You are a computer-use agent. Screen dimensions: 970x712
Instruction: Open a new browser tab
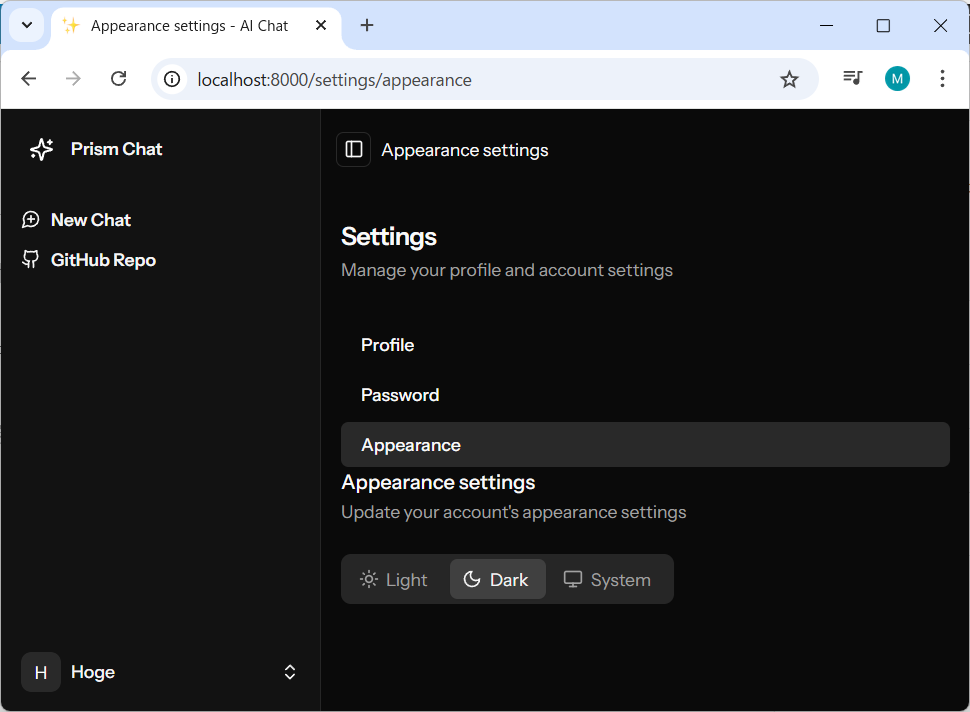pos(367,26)
